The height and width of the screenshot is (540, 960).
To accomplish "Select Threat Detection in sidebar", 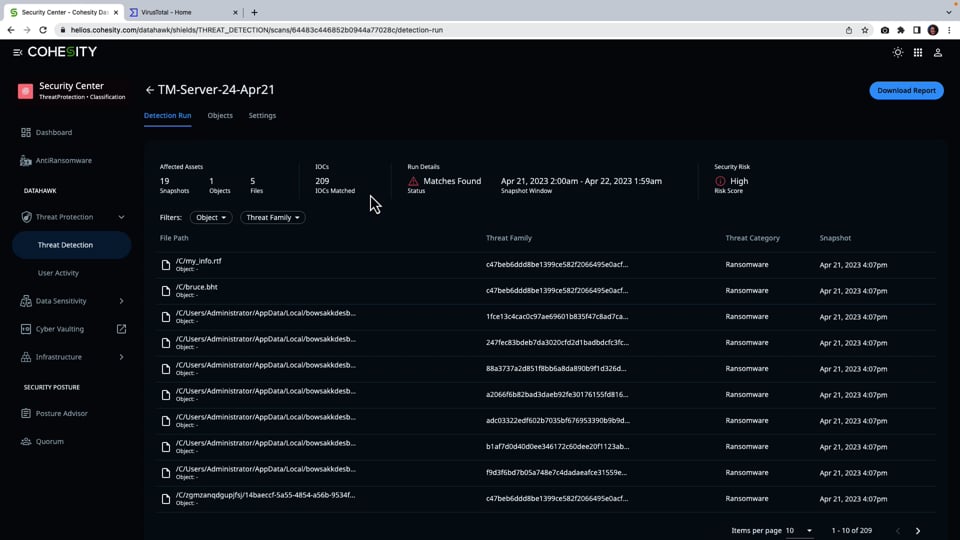I will click(x=72, y=245).
